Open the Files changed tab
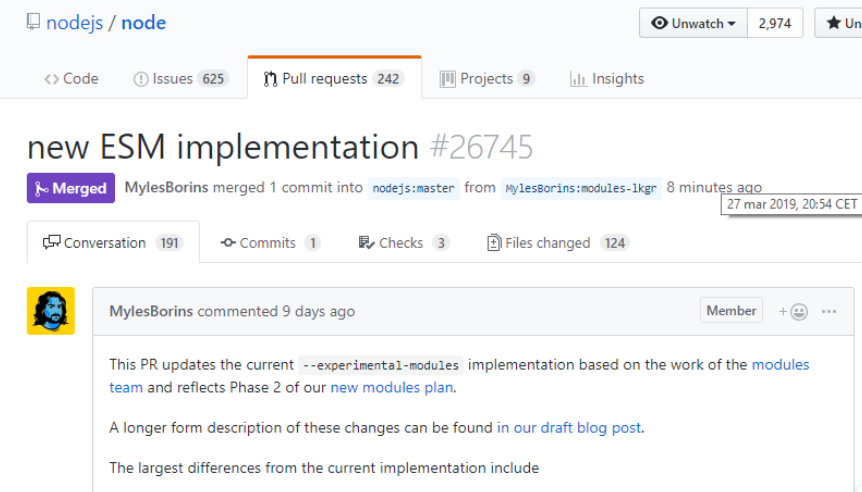 (558, 242)
